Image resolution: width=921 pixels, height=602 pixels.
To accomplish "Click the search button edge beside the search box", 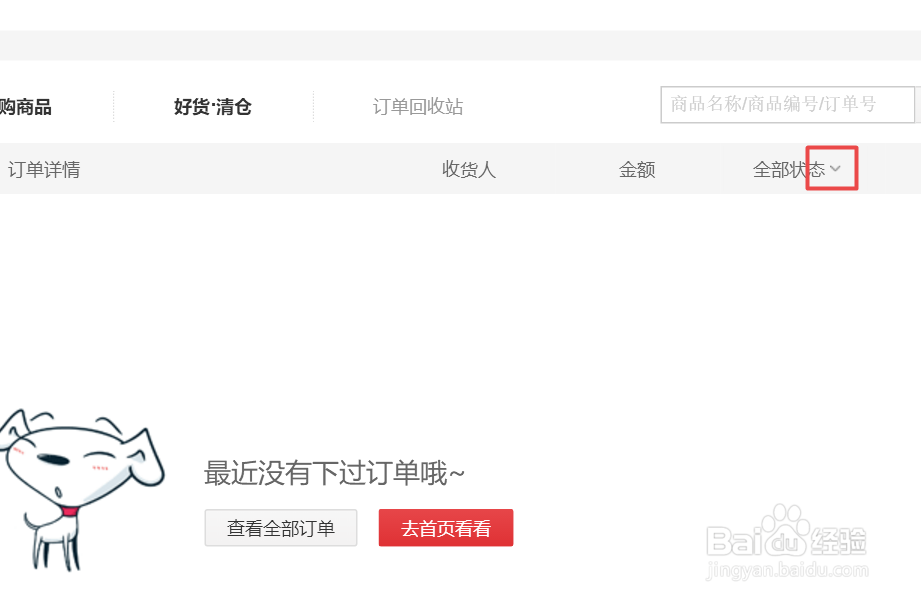I will (918, 105).
